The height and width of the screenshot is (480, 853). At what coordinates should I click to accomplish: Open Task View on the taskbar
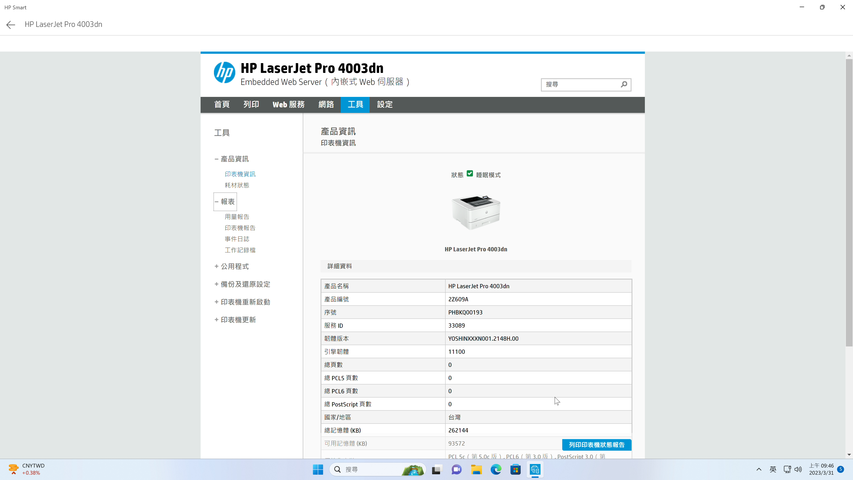pos(436,470)
